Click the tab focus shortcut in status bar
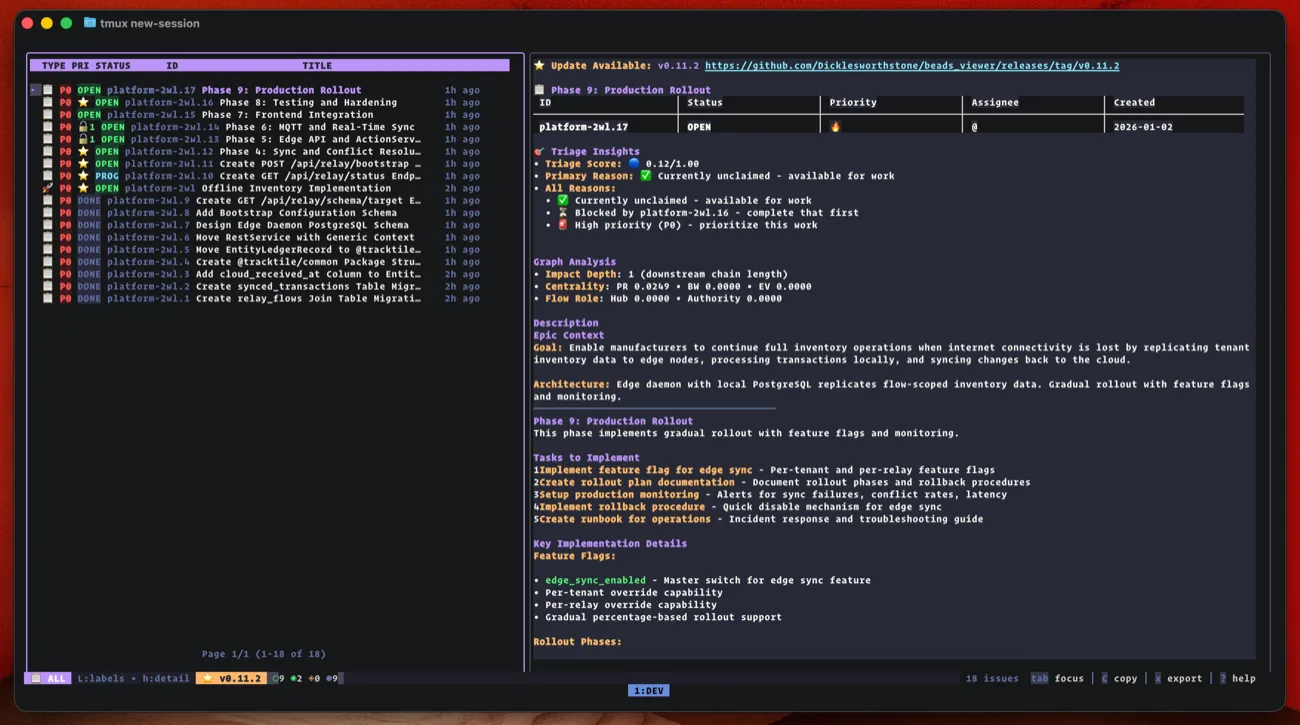Screen dimensions: 1300x725 [1057, 678]
